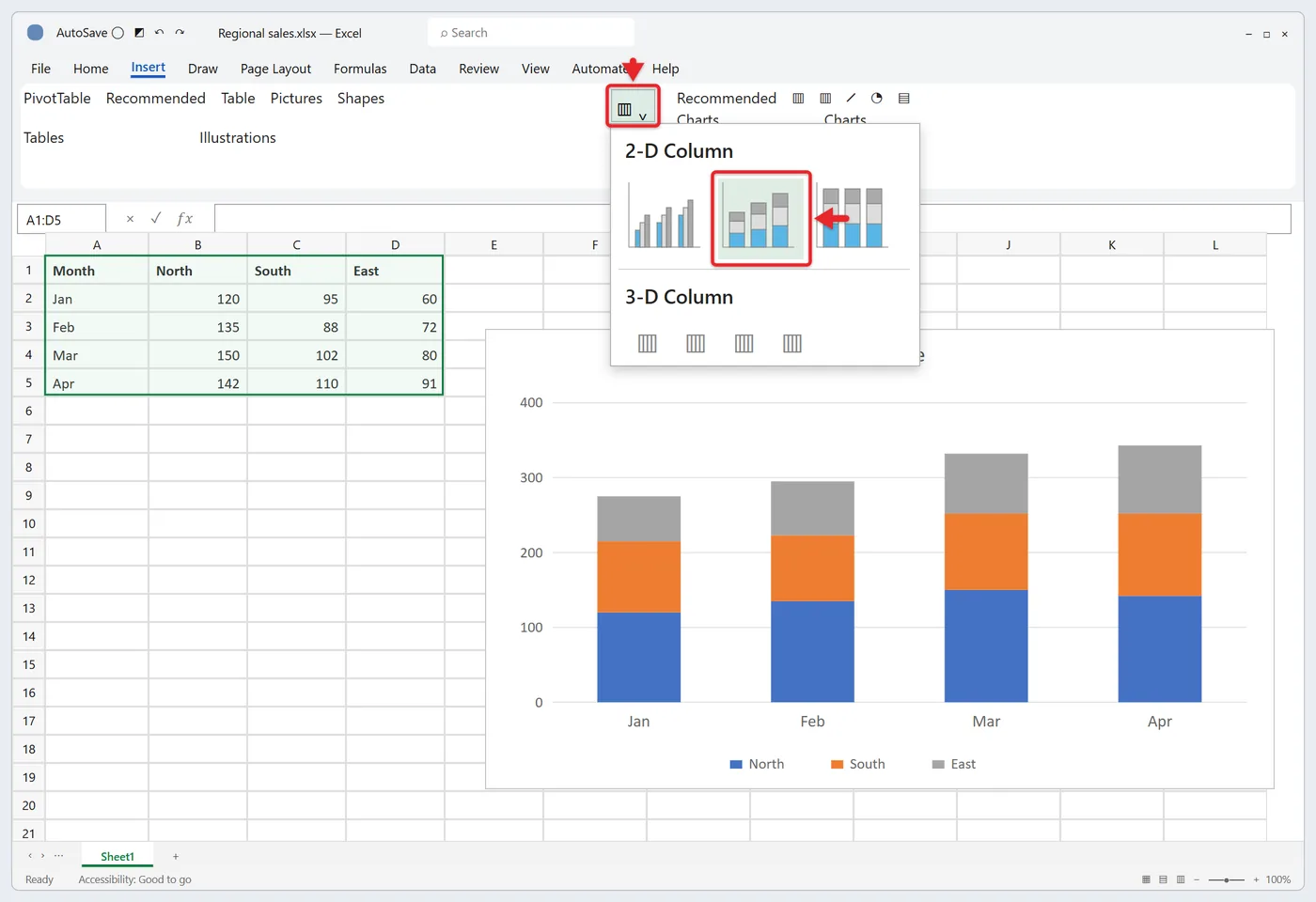Click the South legend swatch in the chart

[837, 764]
